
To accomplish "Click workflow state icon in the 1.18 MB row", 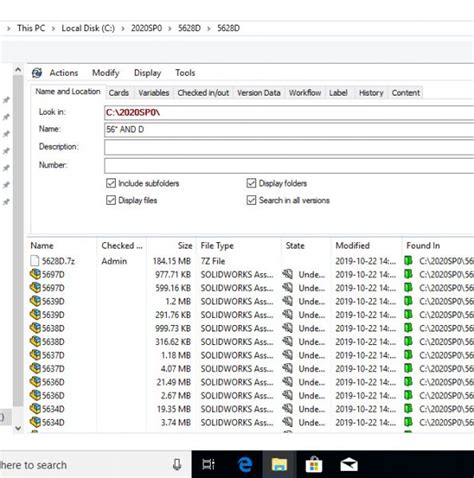I will coord(288,355).
